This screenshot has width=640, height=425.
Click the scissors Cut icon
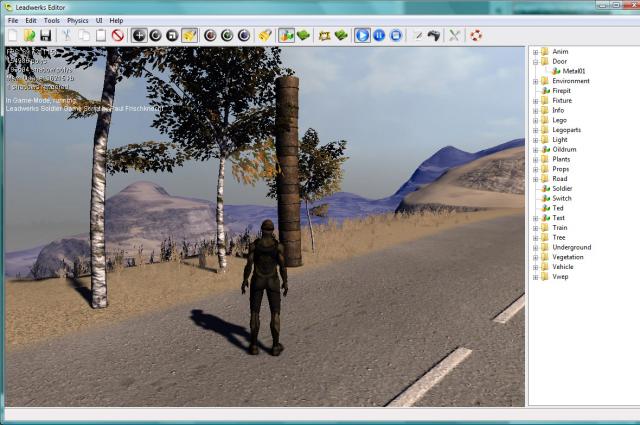(x=67, y=35)
